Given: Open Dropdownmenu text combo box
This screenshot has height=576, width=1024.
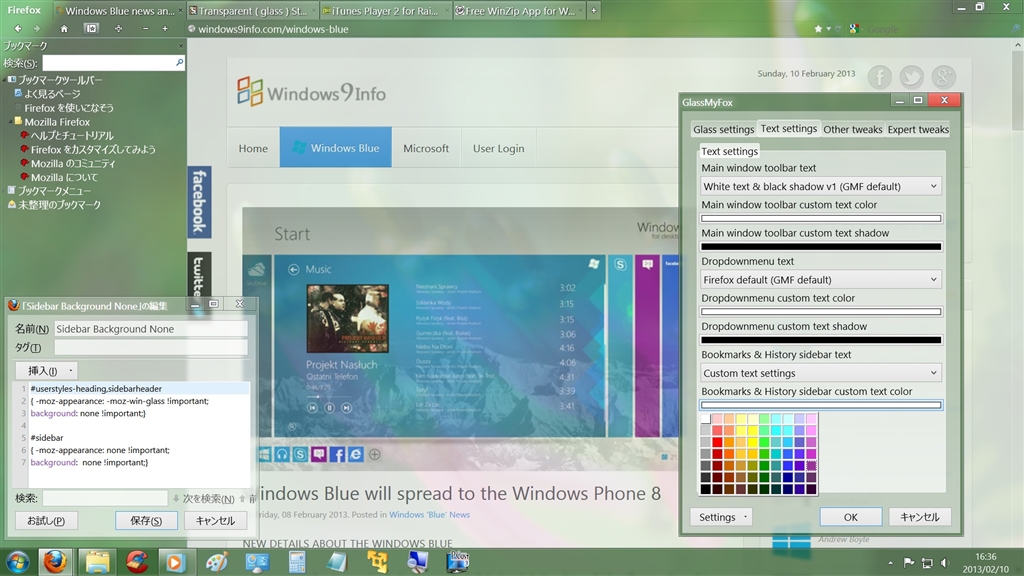Looking at the screenshot, I should point(821,280).
